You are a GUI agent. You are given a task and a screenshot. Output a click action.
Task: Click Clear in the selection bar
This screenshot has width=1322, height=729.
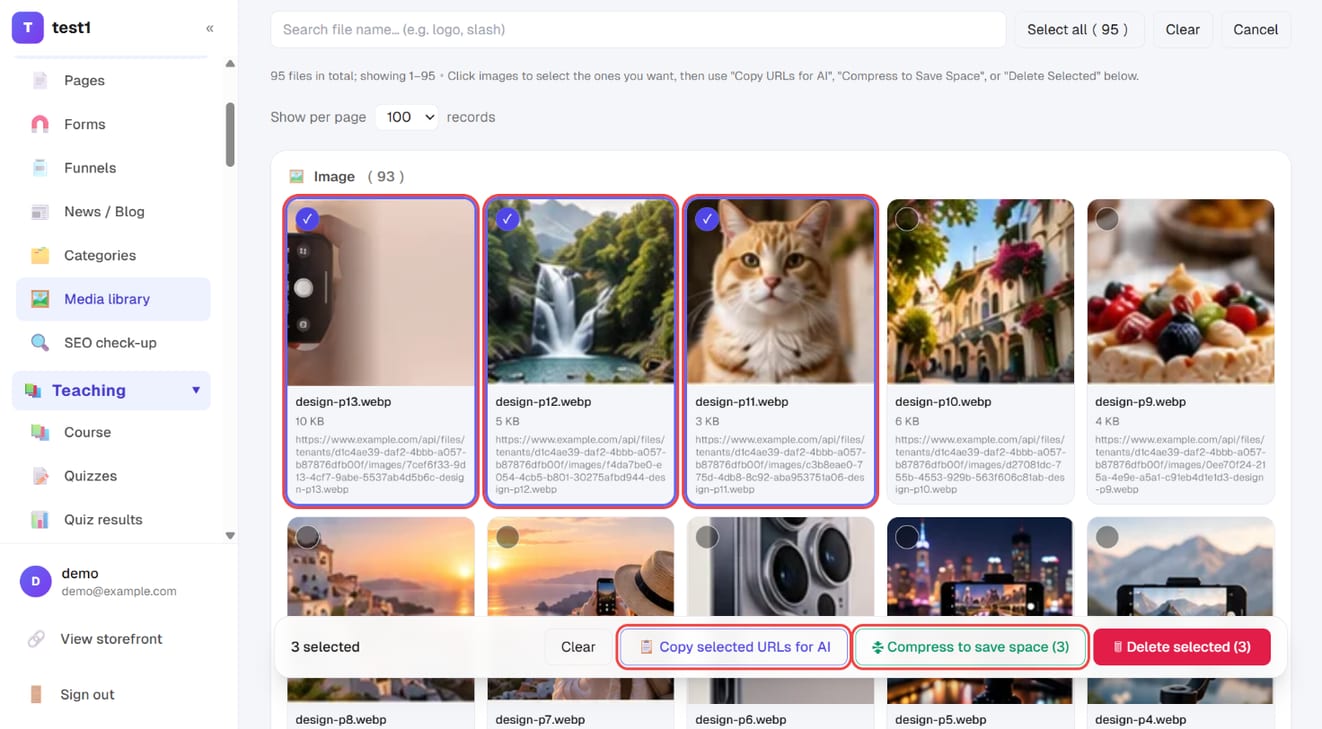578,647
